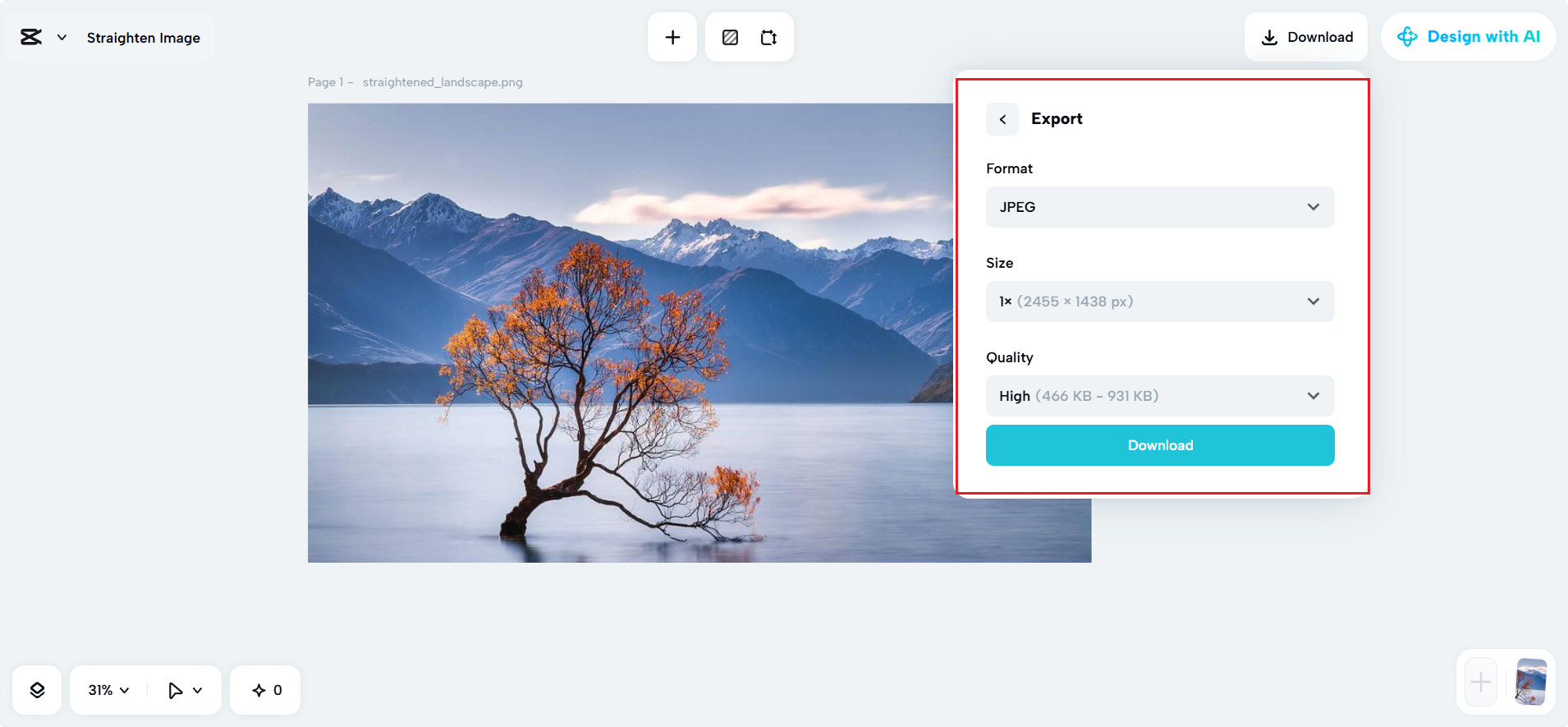Click the top Download button
The width and height of the screenshot is (1568, 727).
coord(1306,37)
